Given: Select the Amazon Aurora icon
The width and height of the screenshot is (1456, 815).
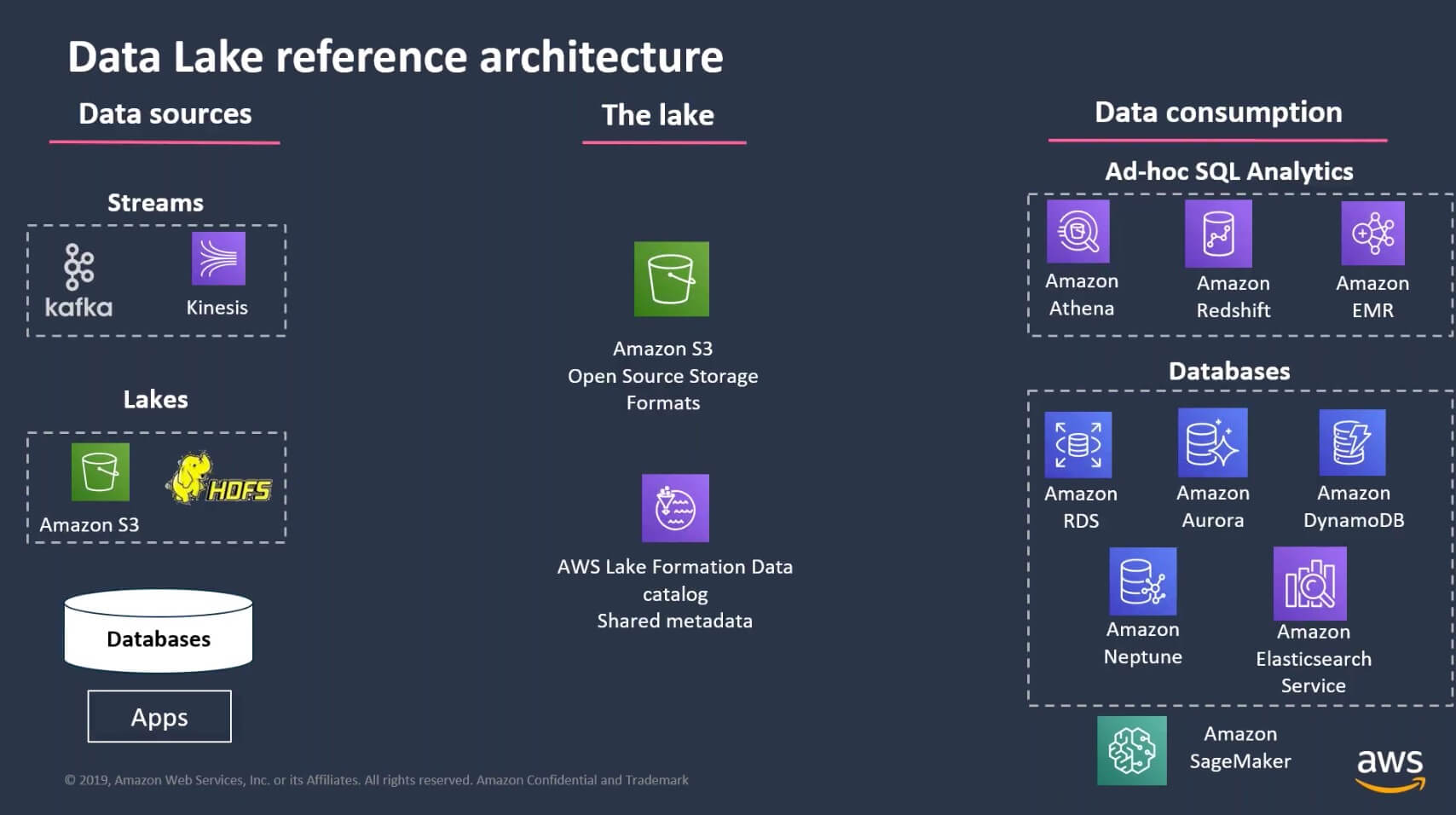Looking at the screenshot, I should coord(1212,442).
